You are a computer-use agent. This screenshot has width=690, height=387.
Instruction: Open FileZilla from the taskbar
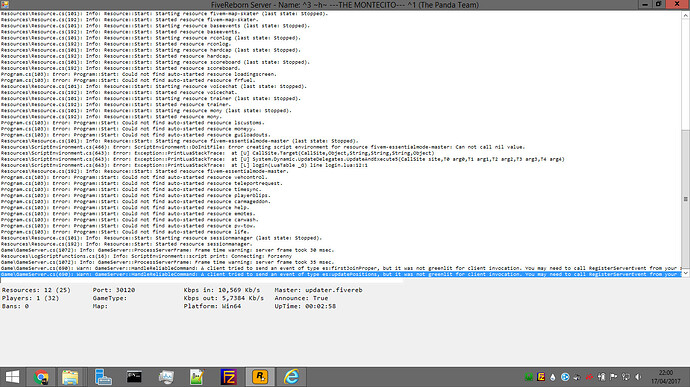[229, 377]
